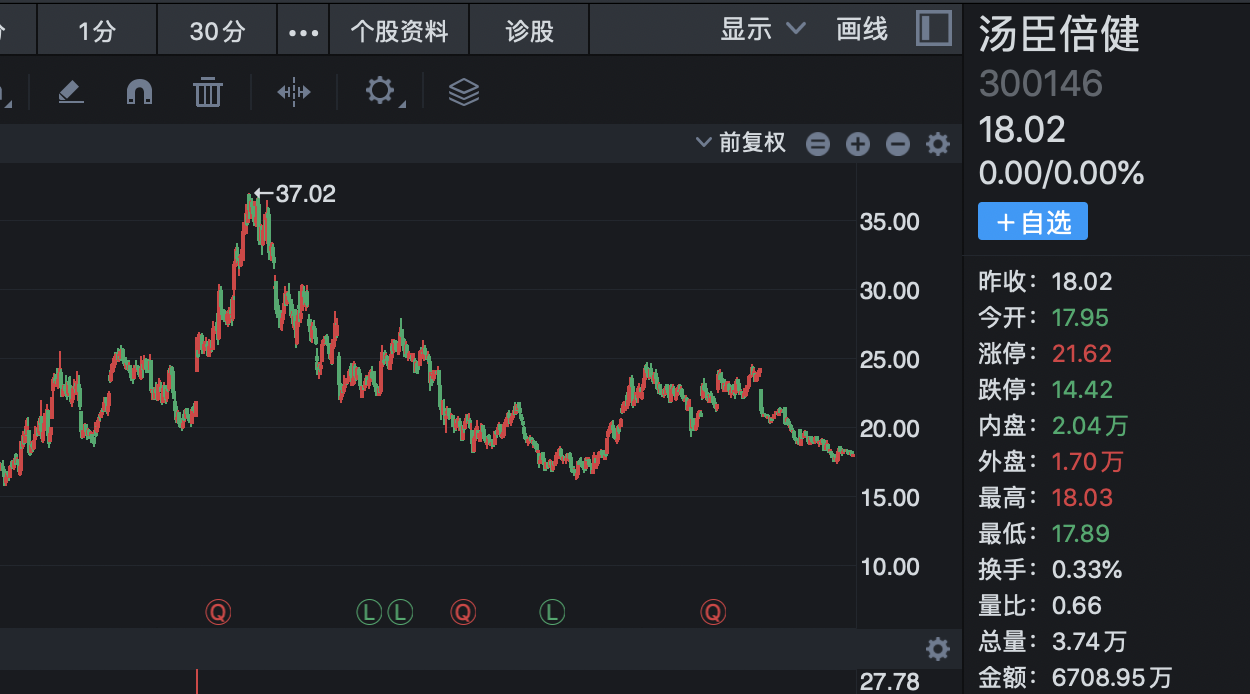Screen dimensions: 1250x694
Task: Open the 前复权 adjustment dropdown
Action: coord(742,143)
